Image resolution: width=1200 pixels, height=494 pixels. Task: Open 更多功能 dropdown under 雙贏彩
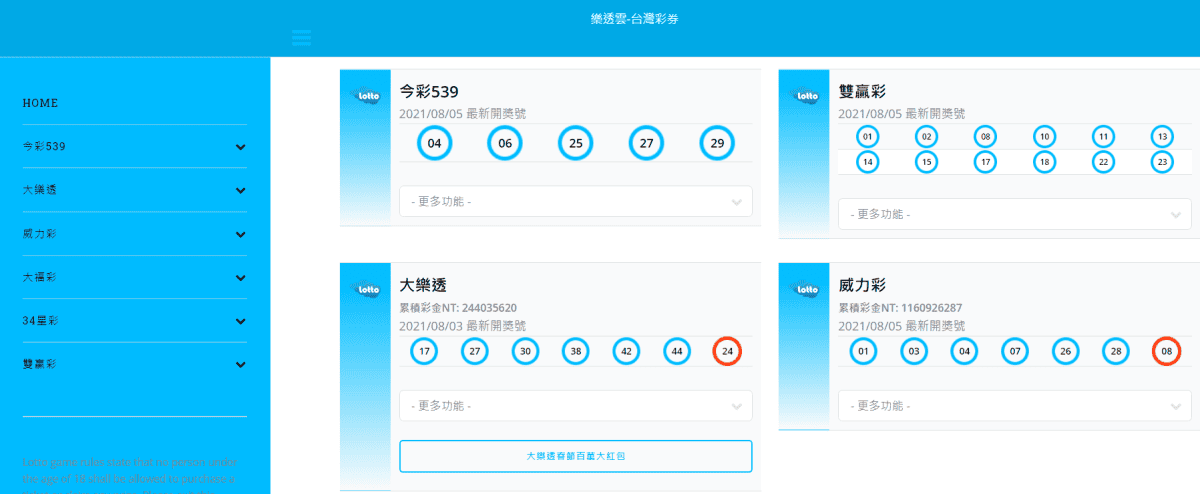1015,214
